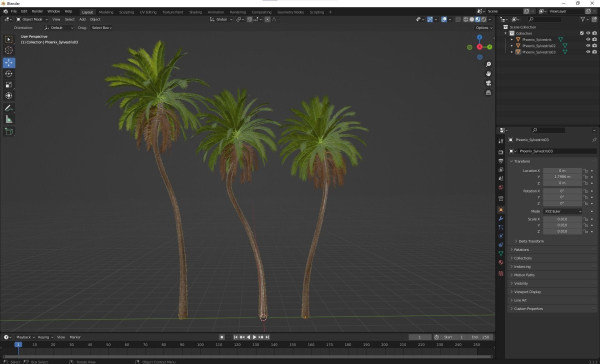The height and width of the screenshot is (364, 600).
Task: Toggle the pin icon in Properties editor
Action: [594, 140]
